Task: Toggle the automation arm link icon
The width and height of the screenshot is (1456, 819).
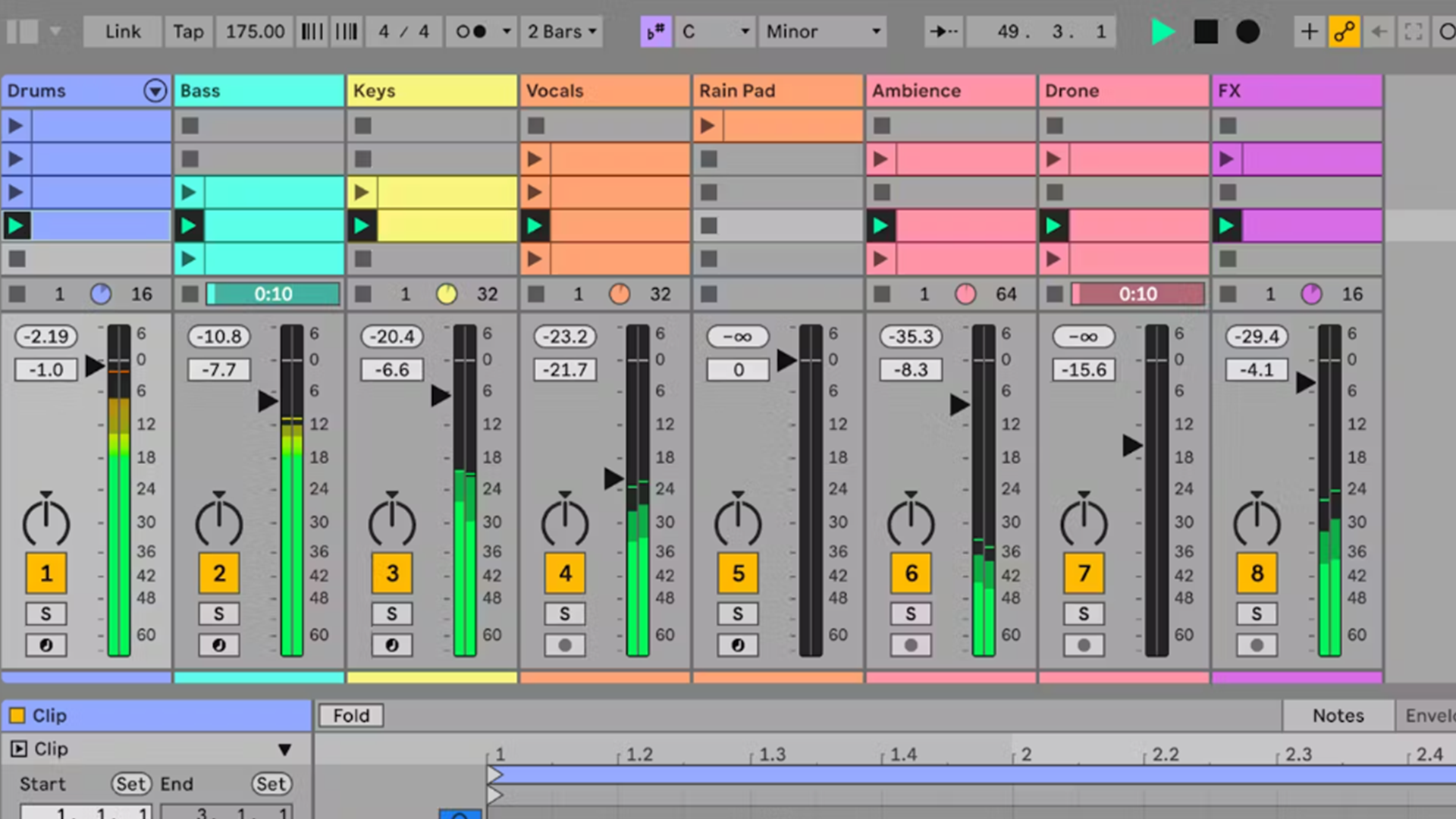Action: pos(1344,32)
